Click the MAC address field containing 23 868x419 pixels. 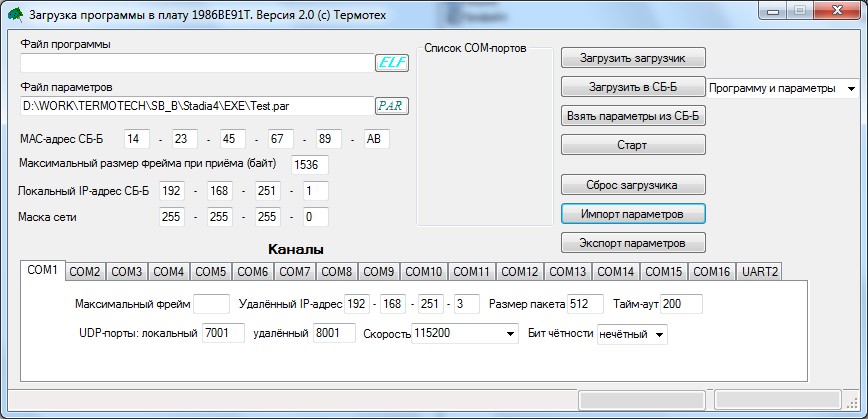tap(185, 139)
